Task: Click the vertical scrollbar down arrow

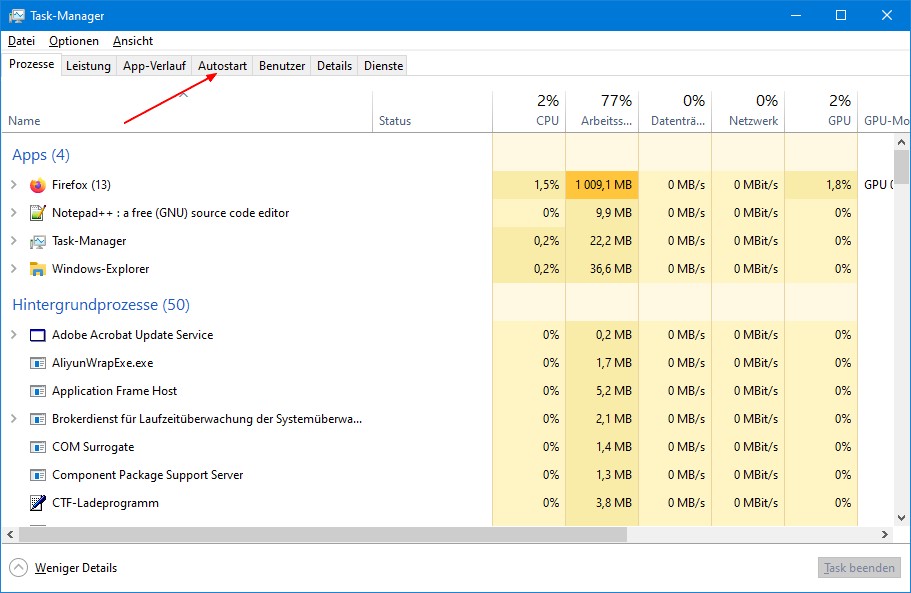Action: tap(901, 518)
